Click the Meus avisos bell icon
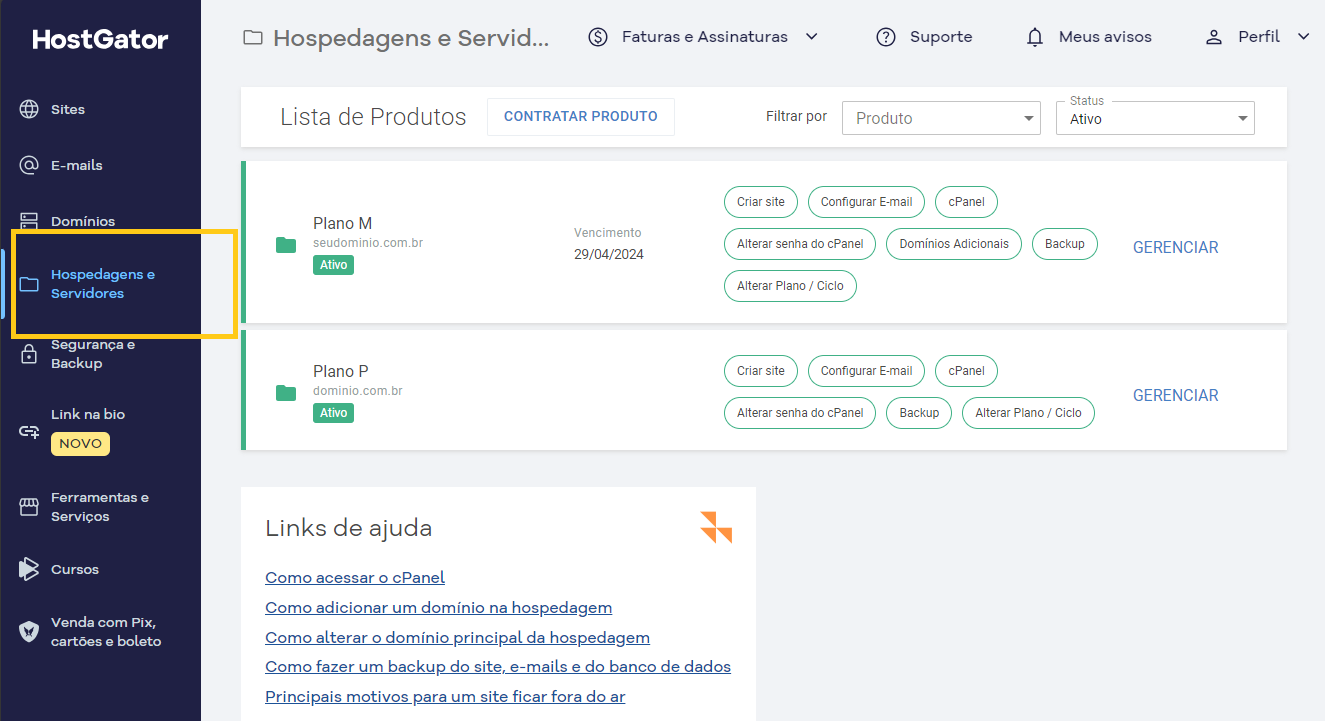The image size is (1325, 721). click(x=1035, y=37)
